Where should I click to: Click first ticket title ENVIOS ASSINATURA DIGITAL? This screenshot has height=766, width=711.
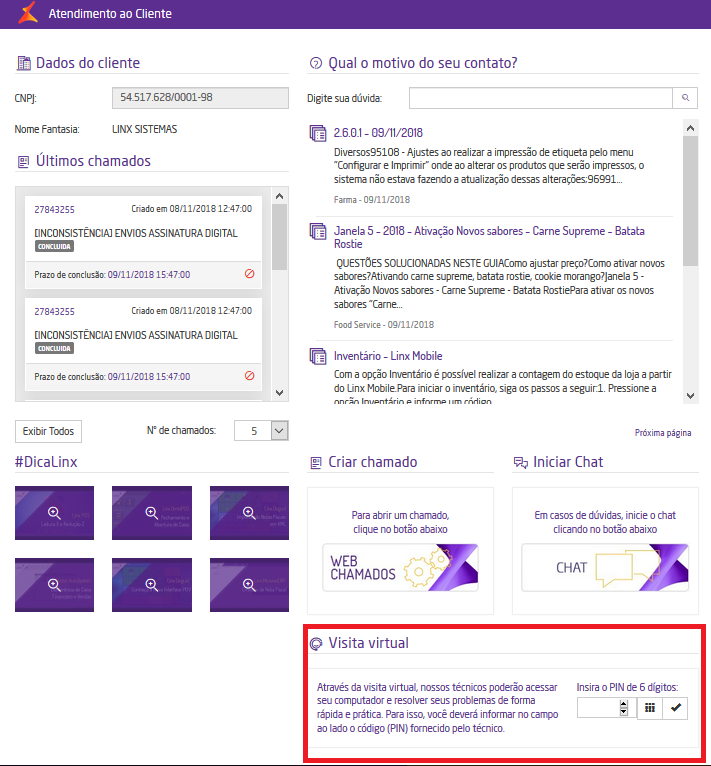(136, 234)
